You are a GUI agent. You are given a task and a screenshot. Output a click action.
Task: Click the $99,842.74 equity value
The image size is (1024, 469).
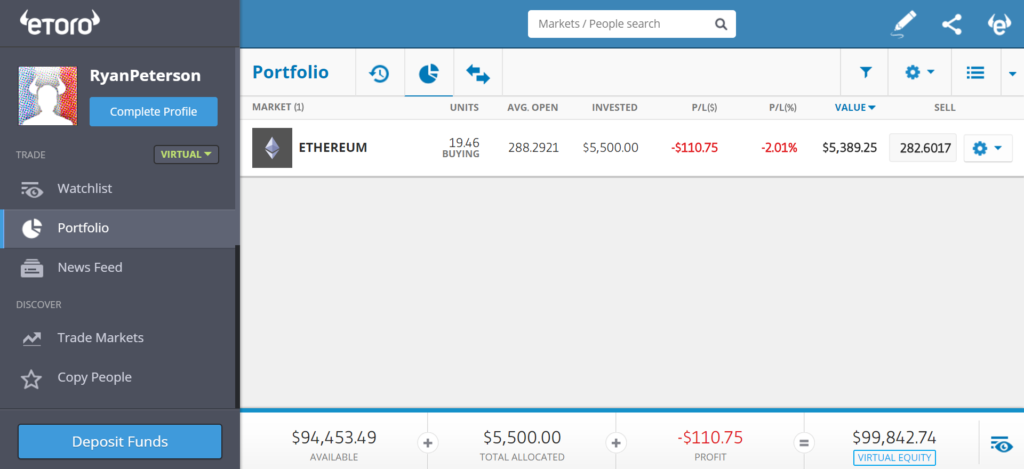[894, 437]
